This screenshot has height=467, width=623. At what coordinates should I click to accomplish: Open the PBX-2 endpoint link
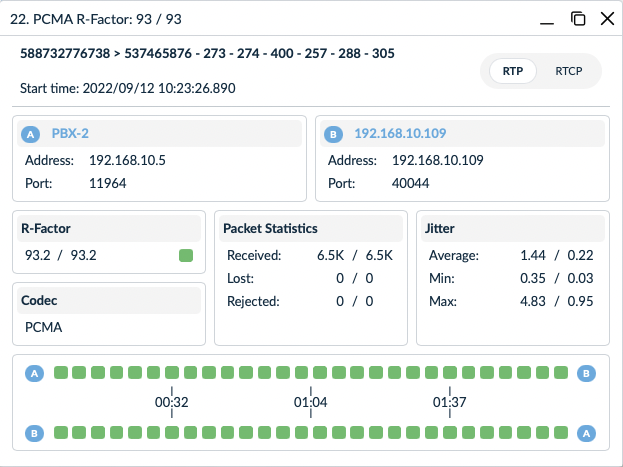(x=70, y=133)
